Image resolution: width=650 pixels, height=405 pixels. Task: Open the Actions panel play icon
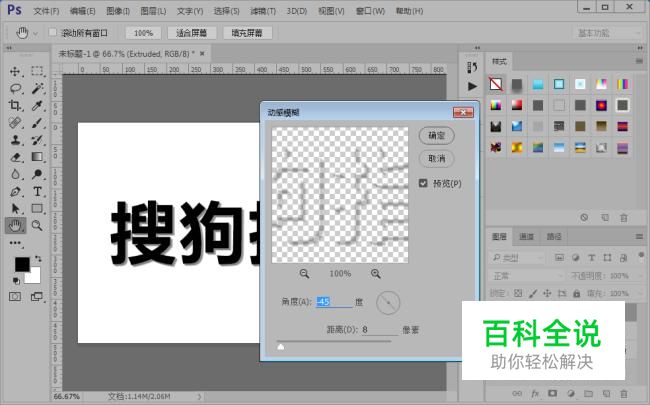click(x=472, y=86)
